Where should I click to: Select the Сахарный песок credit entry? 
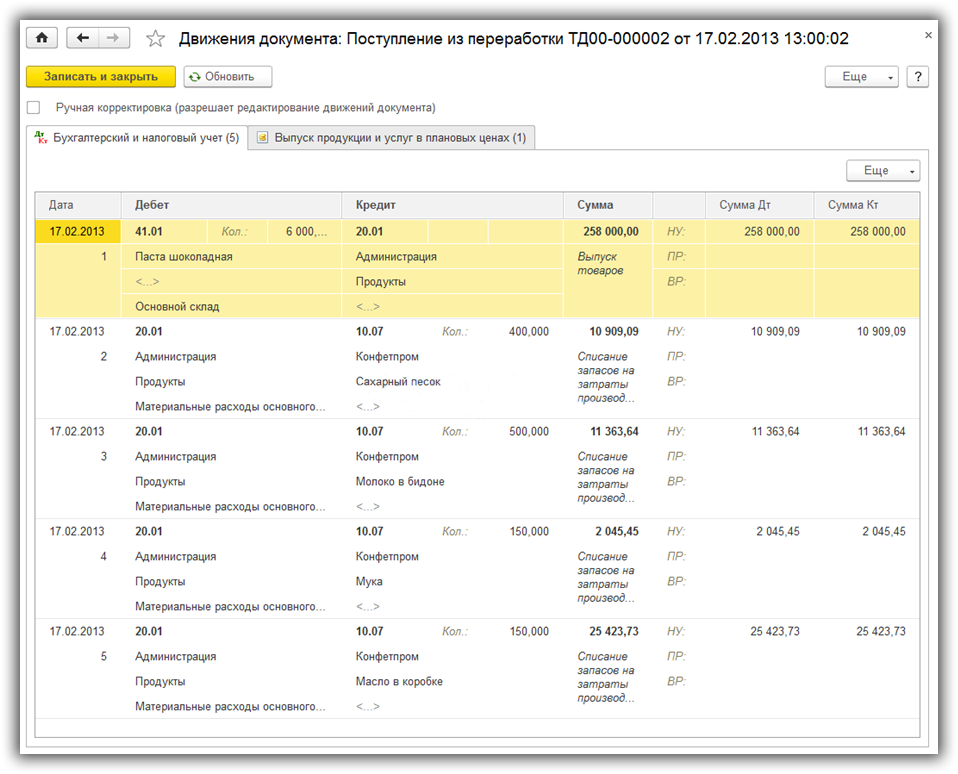pos(398,382)
